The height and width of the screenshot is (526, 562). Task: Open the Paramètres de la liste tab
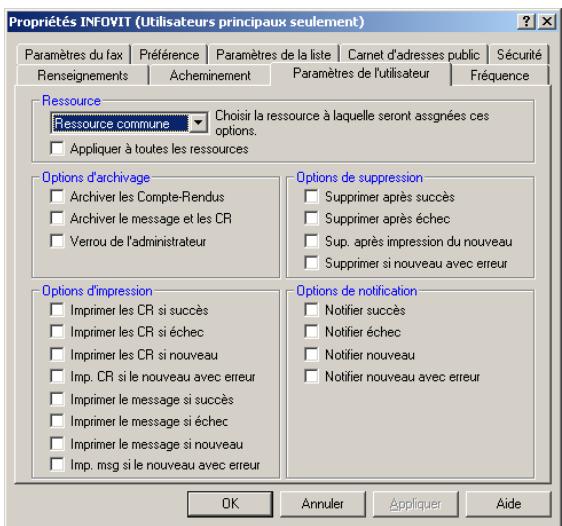coord(273,54)
